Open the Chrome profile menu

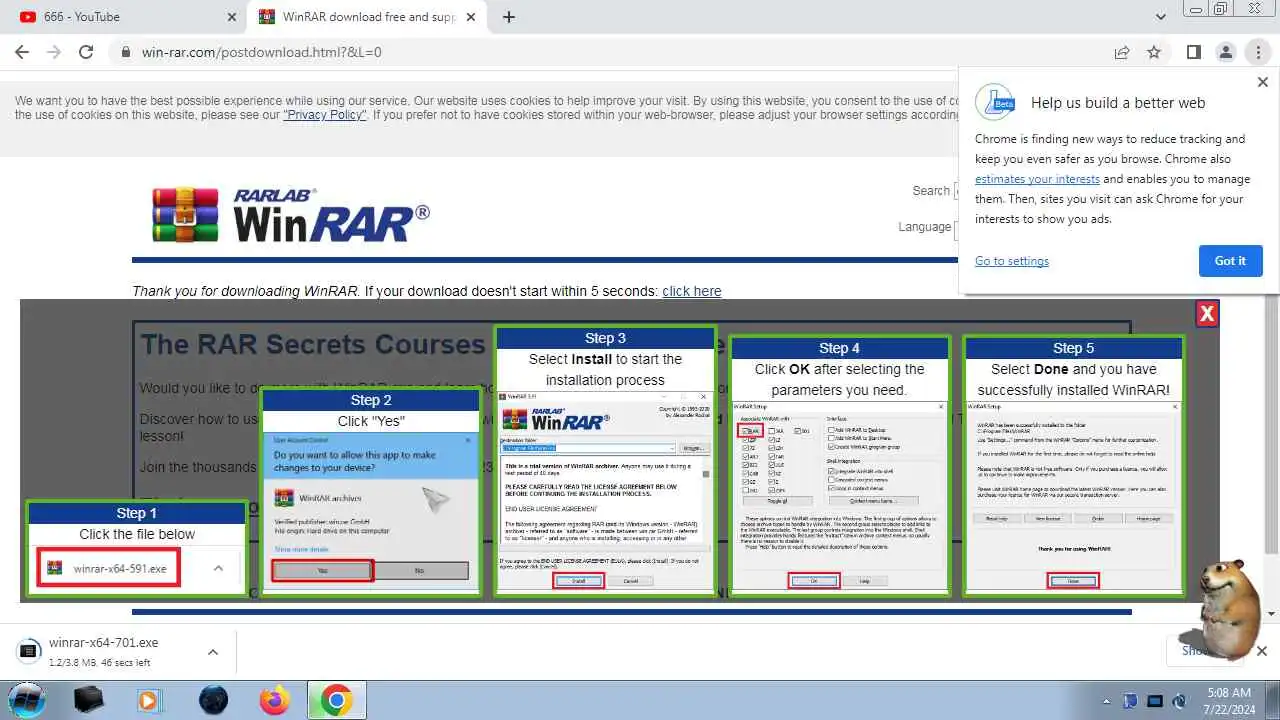pos(1225,52)
